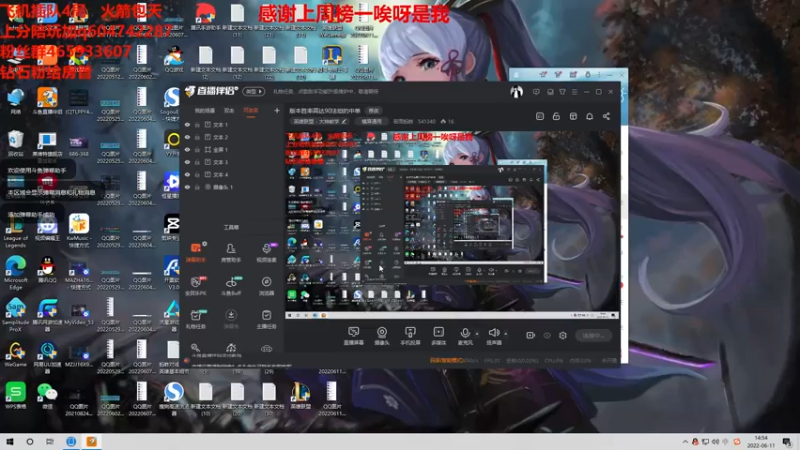The image size is (800, 450).
Task: Click the start streaming button at bottom right
Action: click(x=593, y=335)
